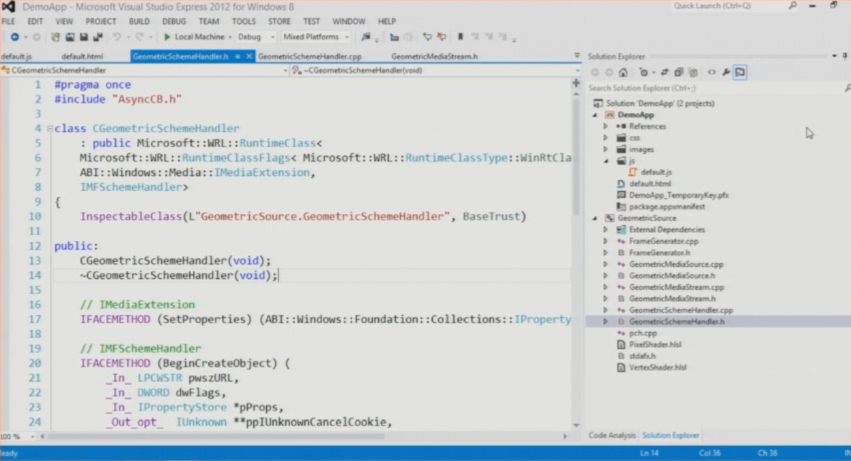Click the editor horizontal scrollbar

tap(215, 436)
